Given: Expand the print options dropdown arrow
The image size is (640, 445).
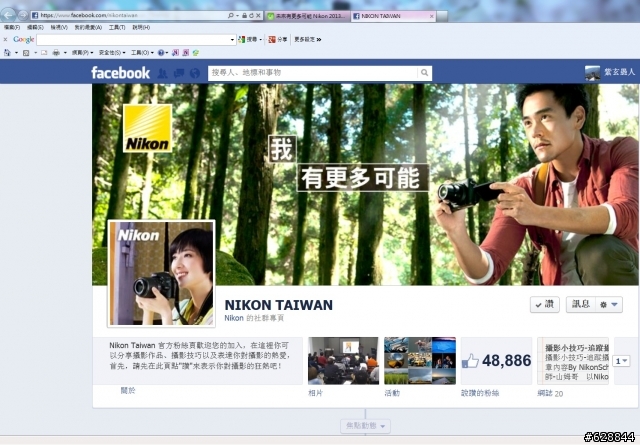Looking at the screenshot, I should click(x=65, y=53).
